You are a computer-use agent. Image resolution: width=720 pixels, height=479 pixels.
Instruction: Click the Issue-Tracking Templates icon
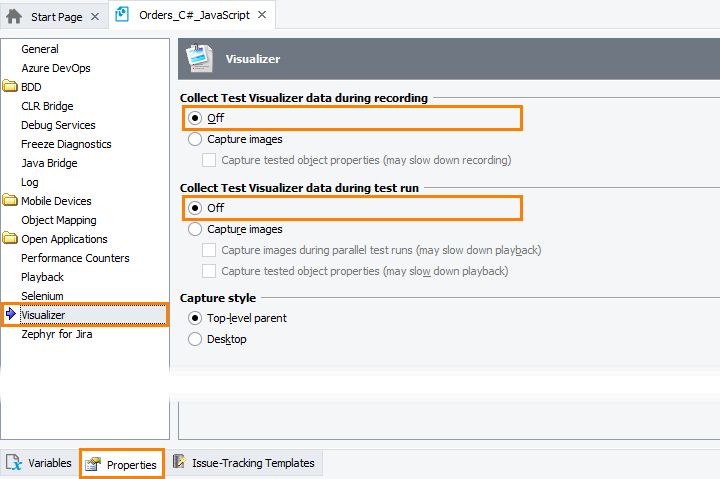(x=179, y=462)
